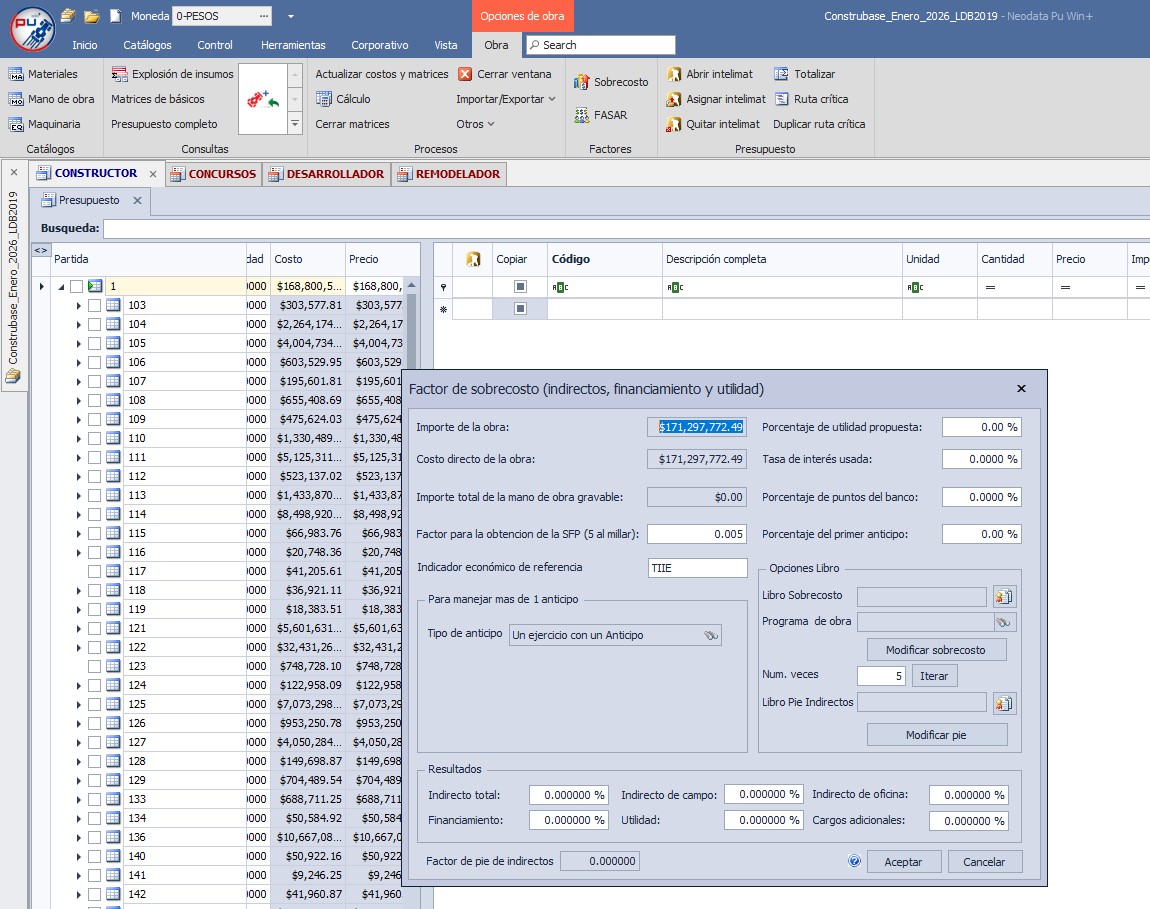Click Abrir intelimat
Viewport: 1150px width, 909px height.
(709, 74)
